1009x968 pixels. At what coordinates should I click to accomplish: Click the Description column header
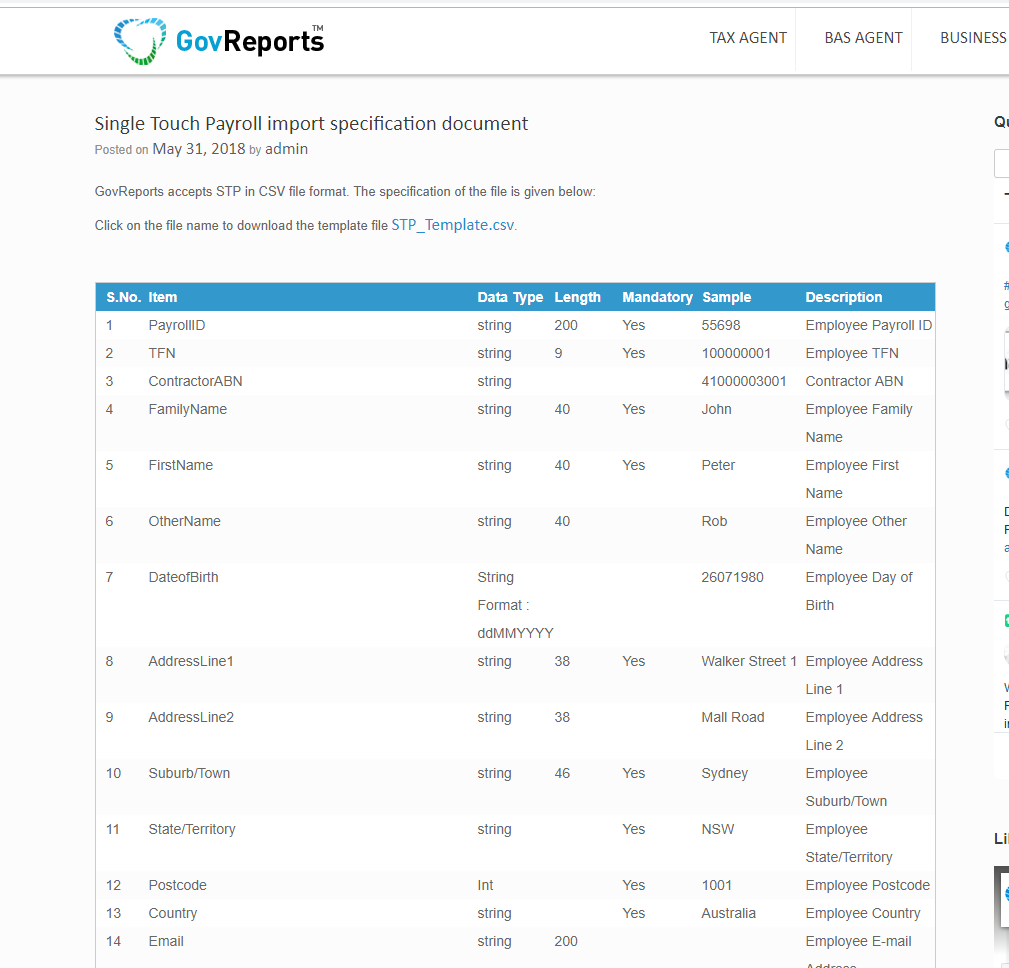843,297
